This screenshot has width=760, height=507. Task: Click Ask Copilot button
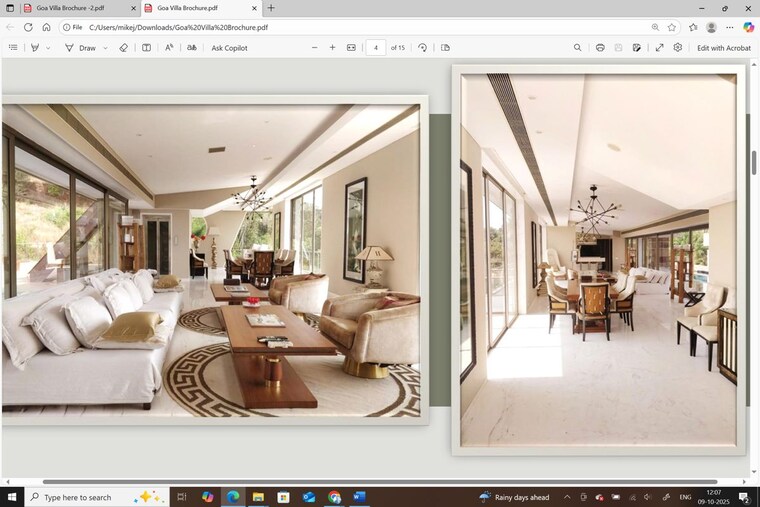[x=229, y=48]
